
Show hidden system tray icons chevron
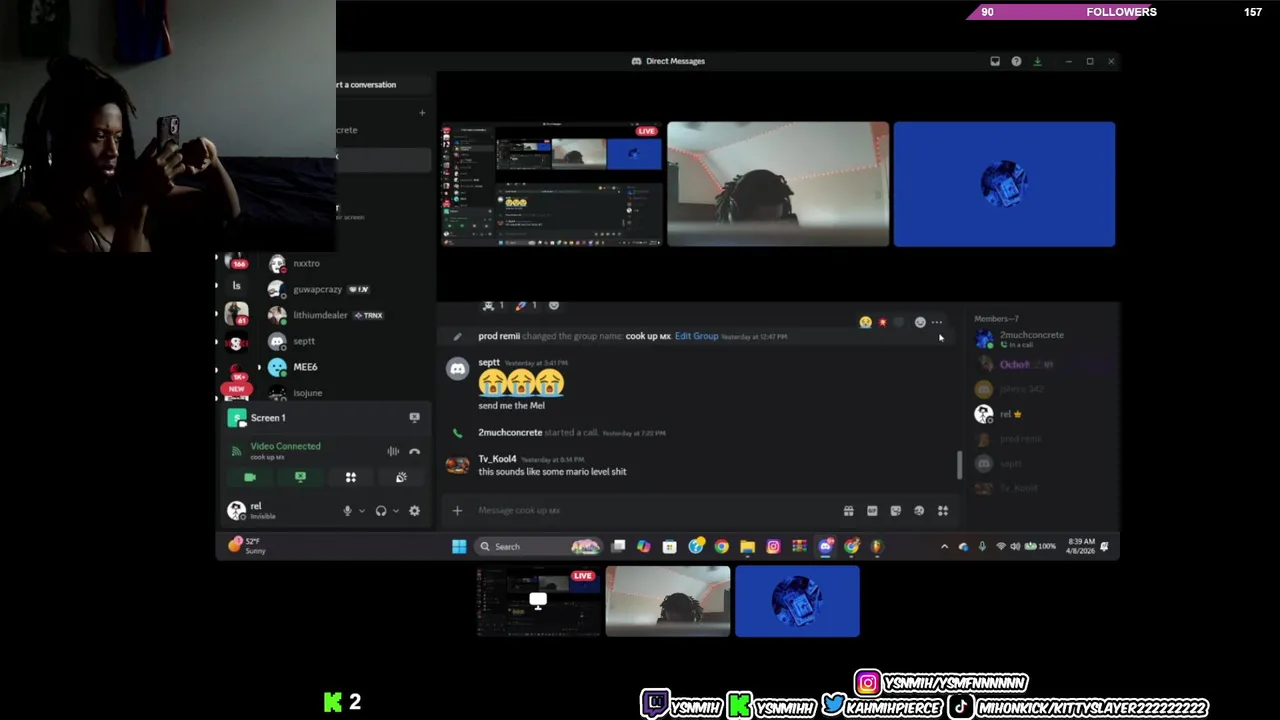944,546
